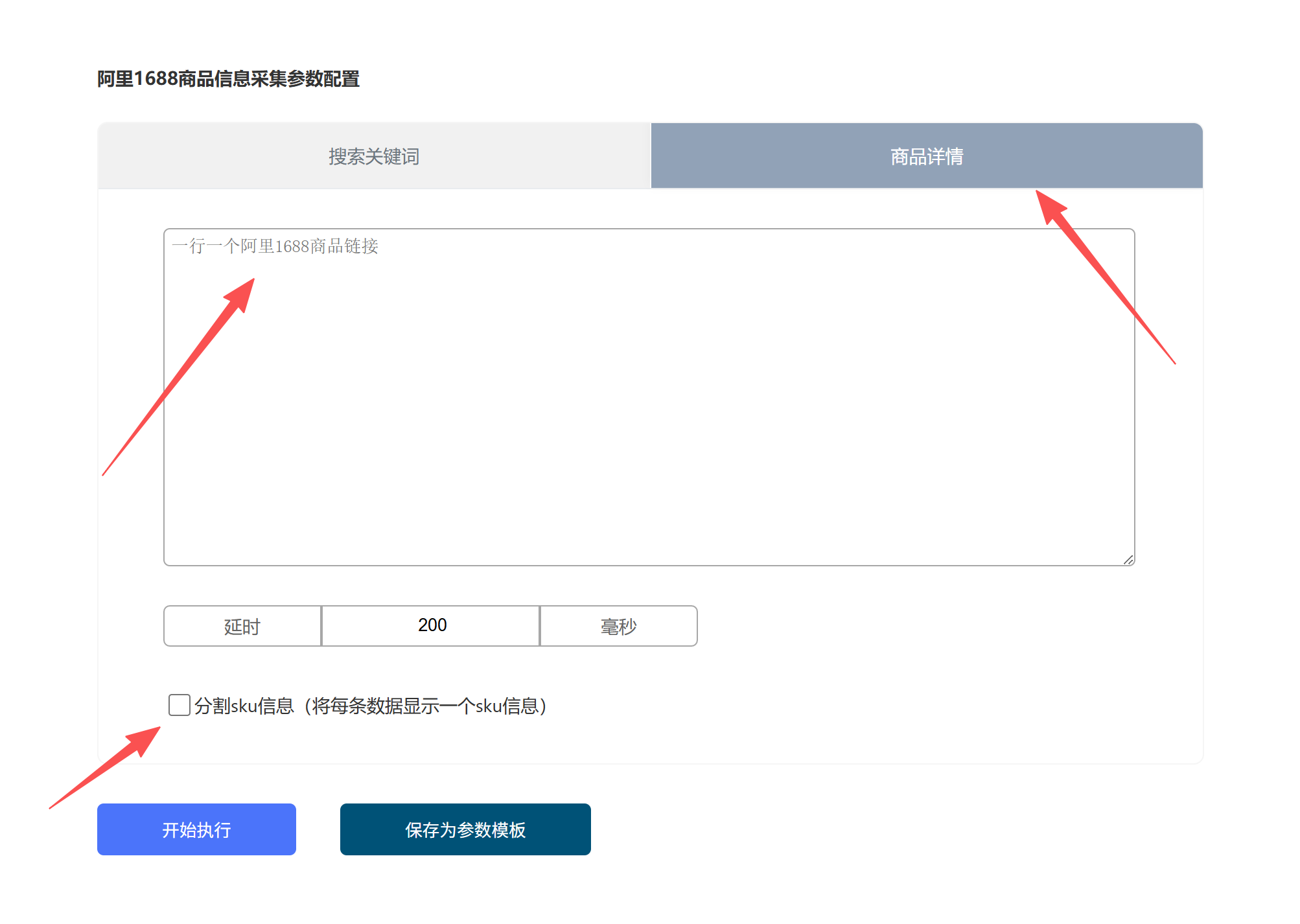
Task: Click the textarea resize handle corner
Action: pos(1128,560)
